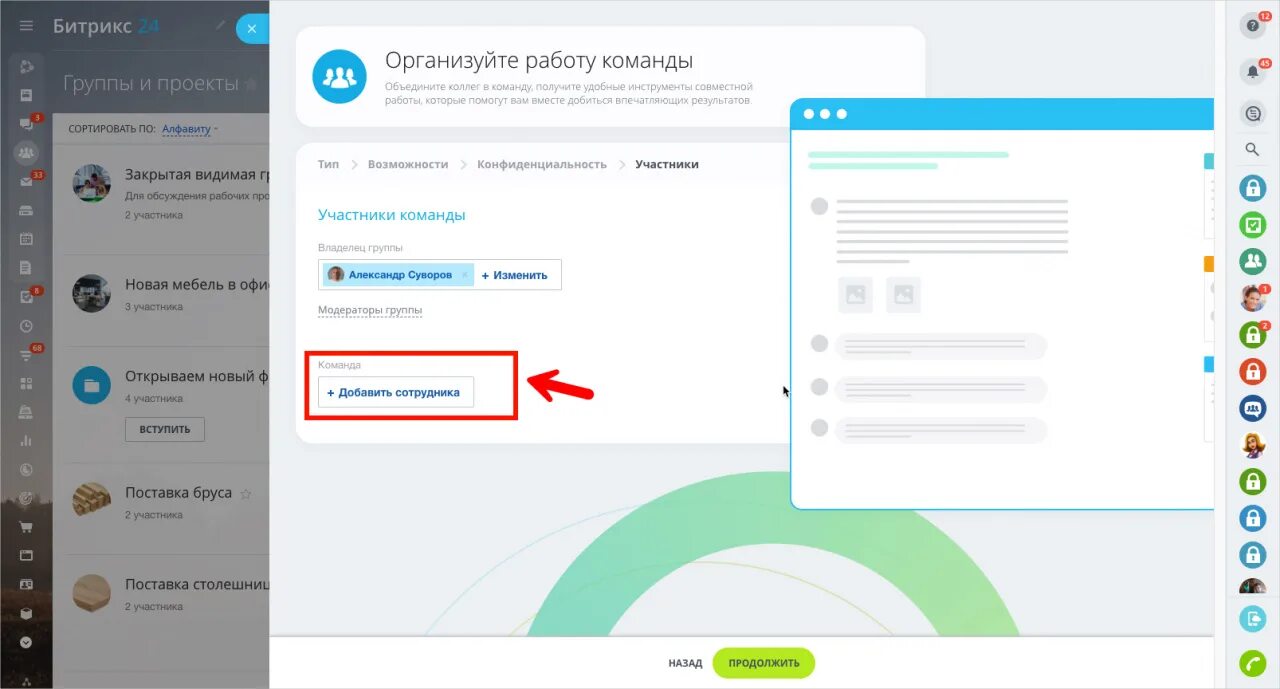Click the green phone call button

pyautogui.click(x=1253, y=663)
